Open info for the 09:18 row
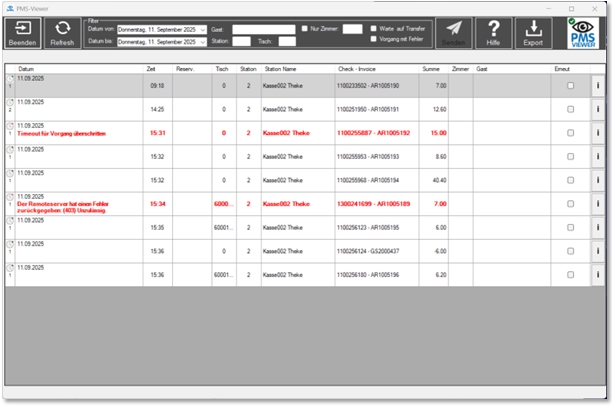 (x=597, y=86)
